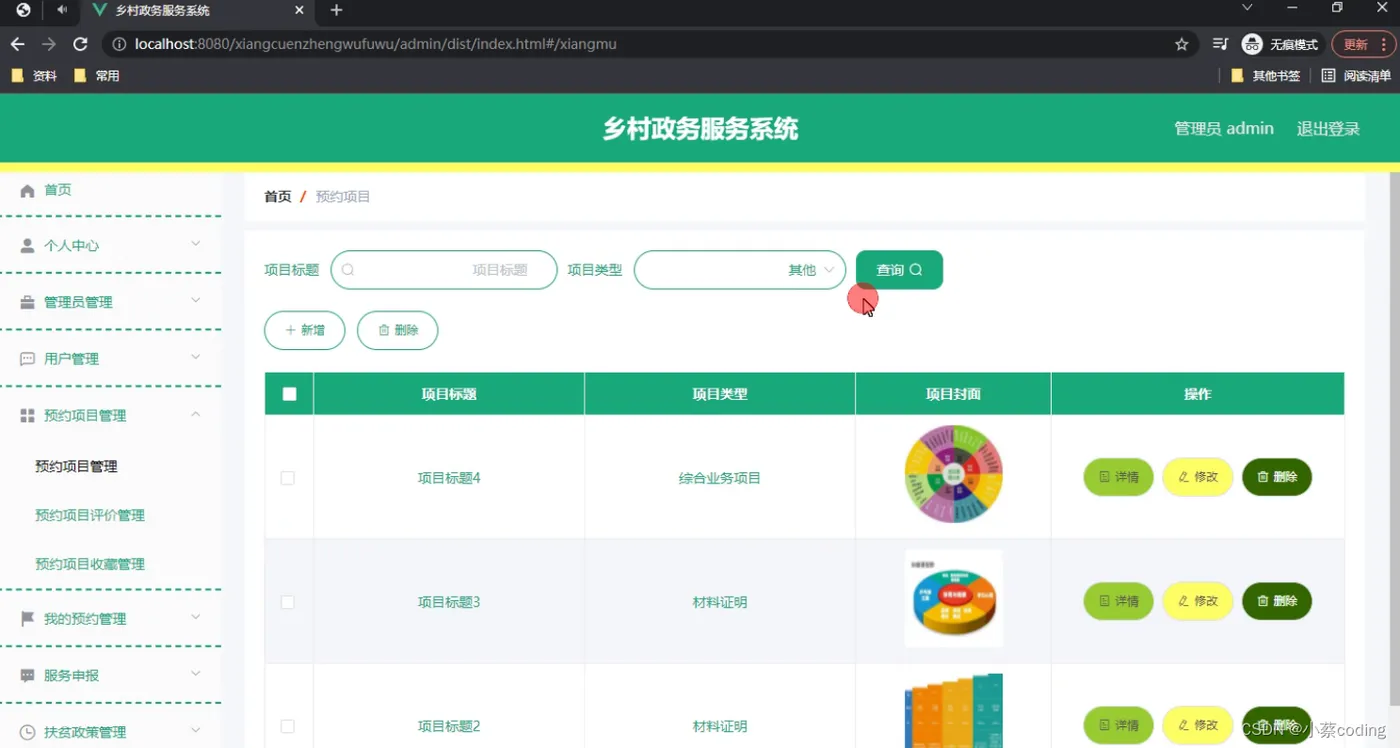Click the home icon beside 首页 in sidebar
This screenshot has width=1400, height=748.
[27, 190]
